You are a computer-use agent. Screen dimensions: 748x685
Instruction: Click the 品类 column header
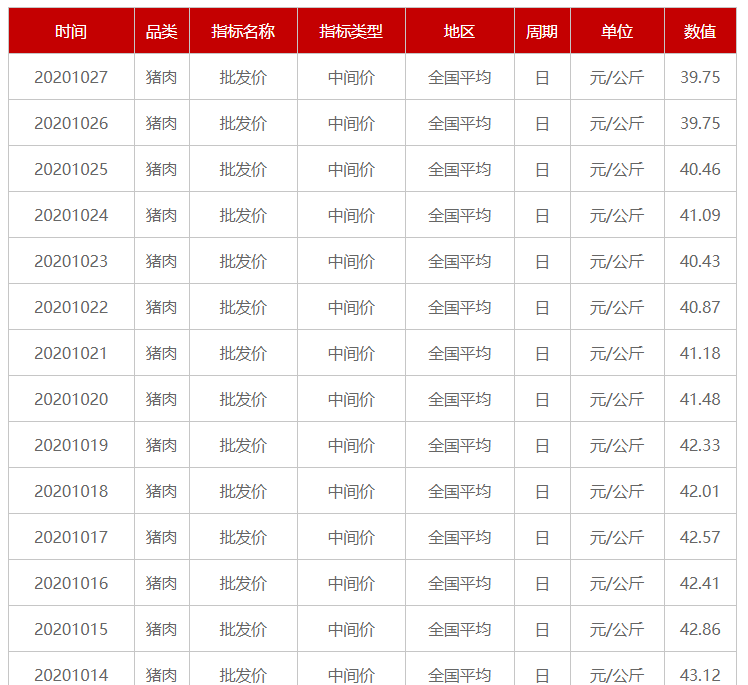pyautogui.click(x=162, y=31)
